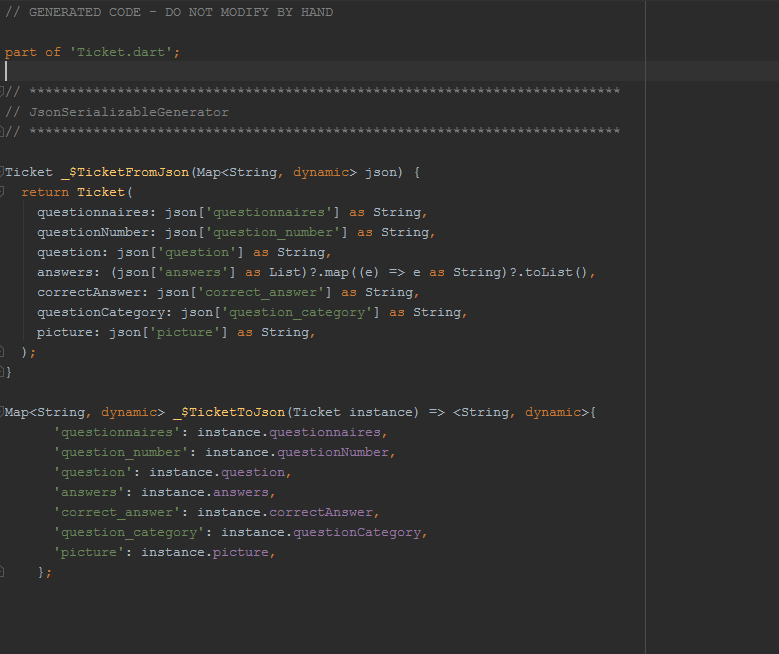Click the 'questionNumber:' named argument
Viewport: 779px width, 654px height.
click(97, 233)
